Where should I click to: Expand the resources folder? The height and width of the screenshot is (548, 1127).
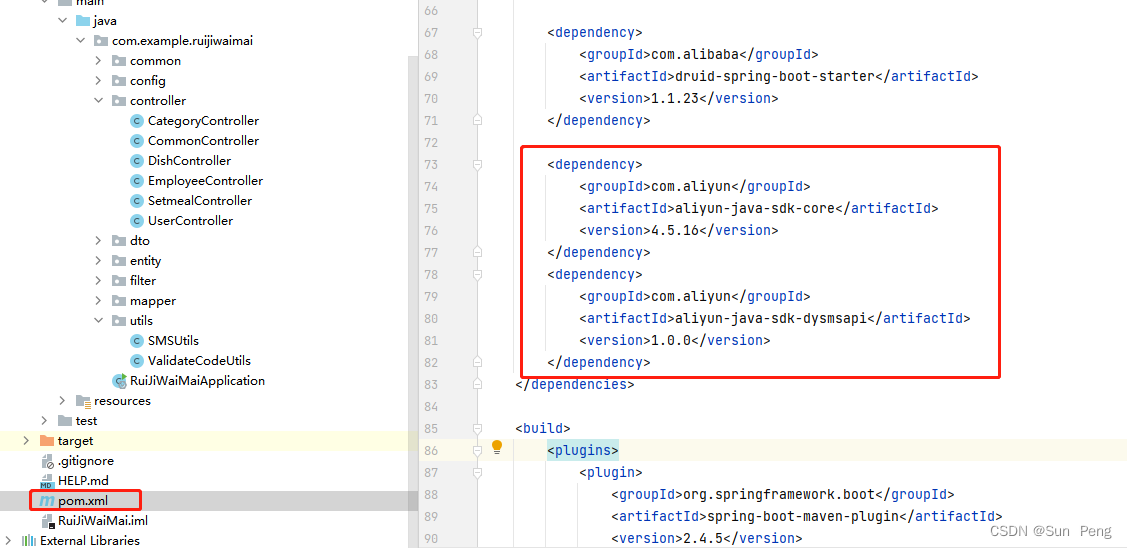63,401
